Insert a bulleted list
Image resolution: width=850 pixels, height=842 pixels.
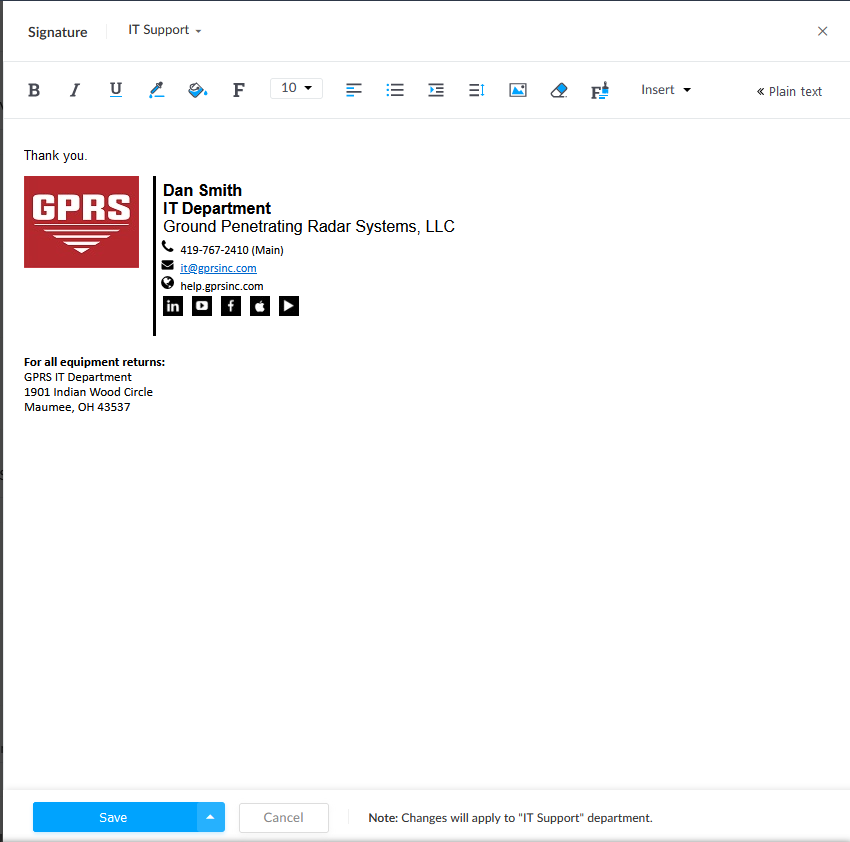click(x=395, y=90)
